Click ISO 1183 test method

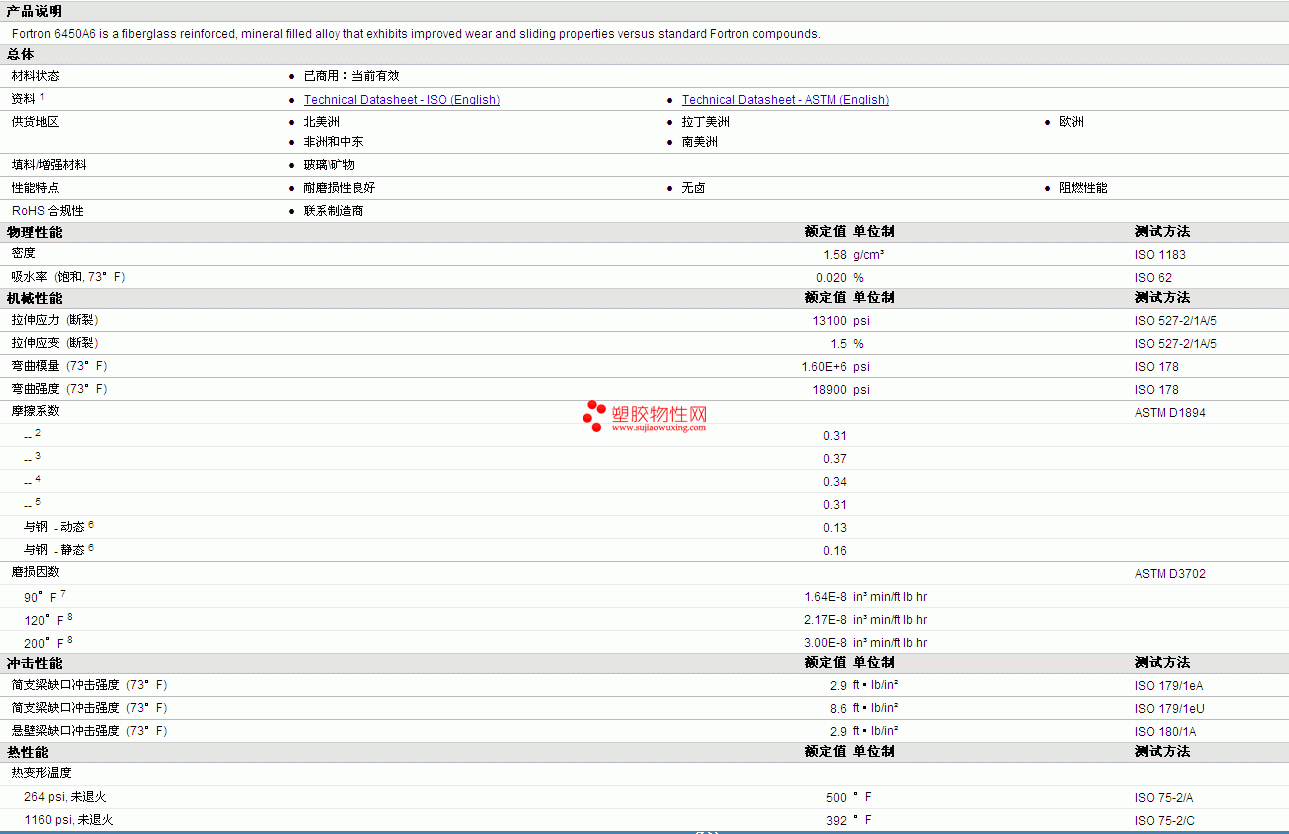pyautogui.click(x=1160, y=255)
